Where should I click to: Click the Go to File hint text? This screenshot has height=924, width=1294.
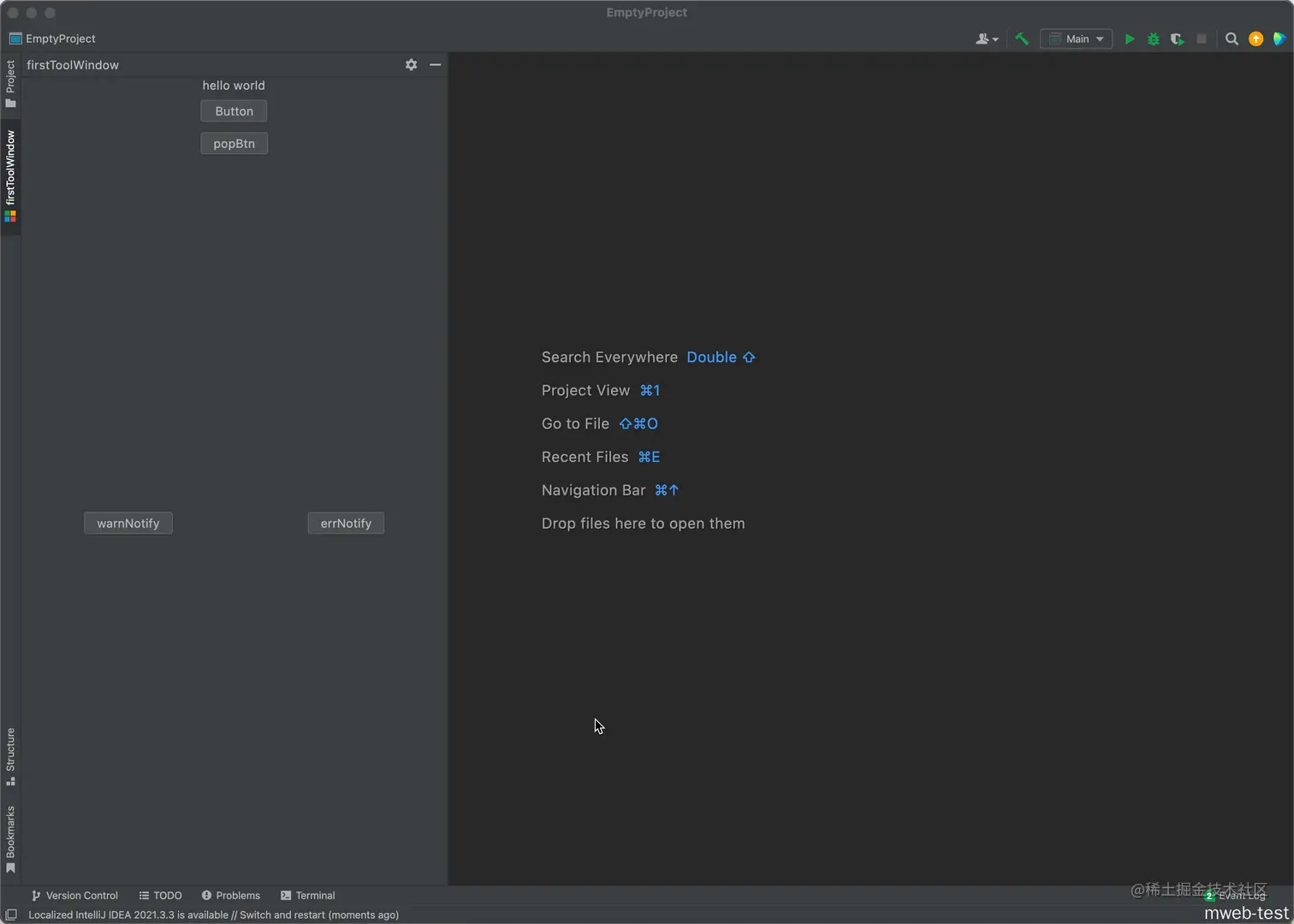(575, 423)
